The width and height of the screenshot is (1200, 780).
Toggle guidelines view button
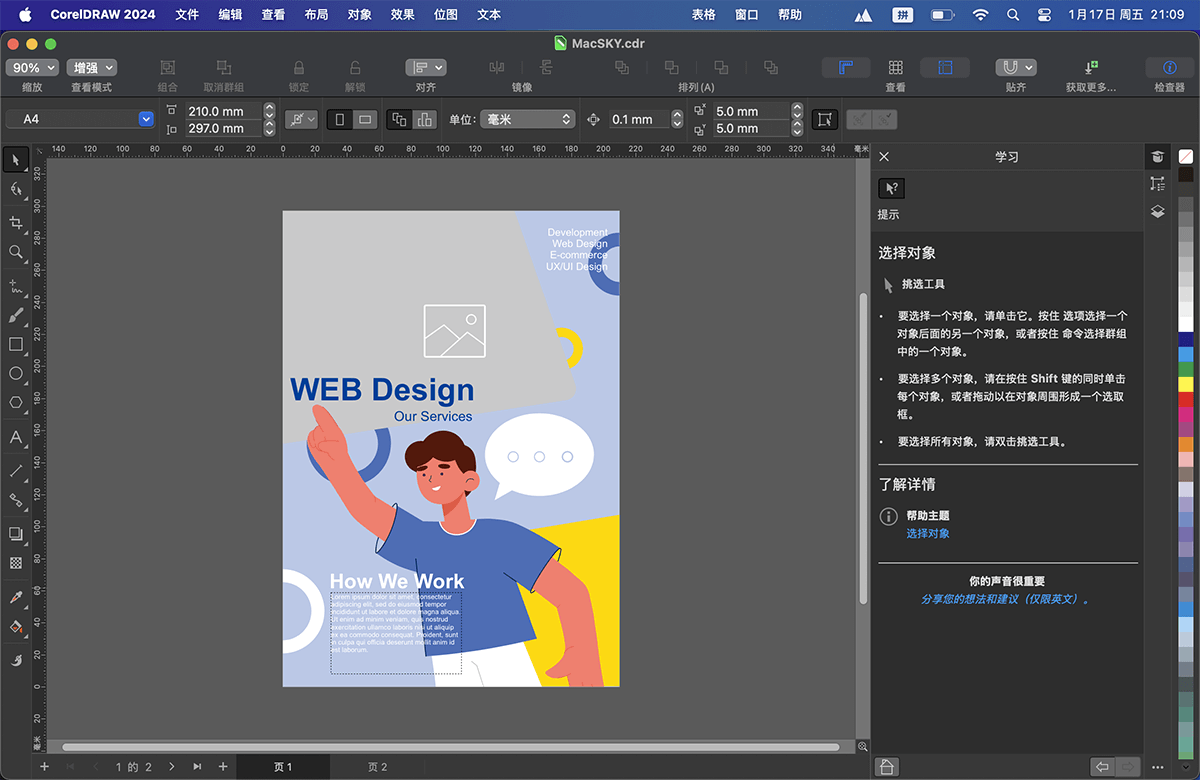coord(945,68)
